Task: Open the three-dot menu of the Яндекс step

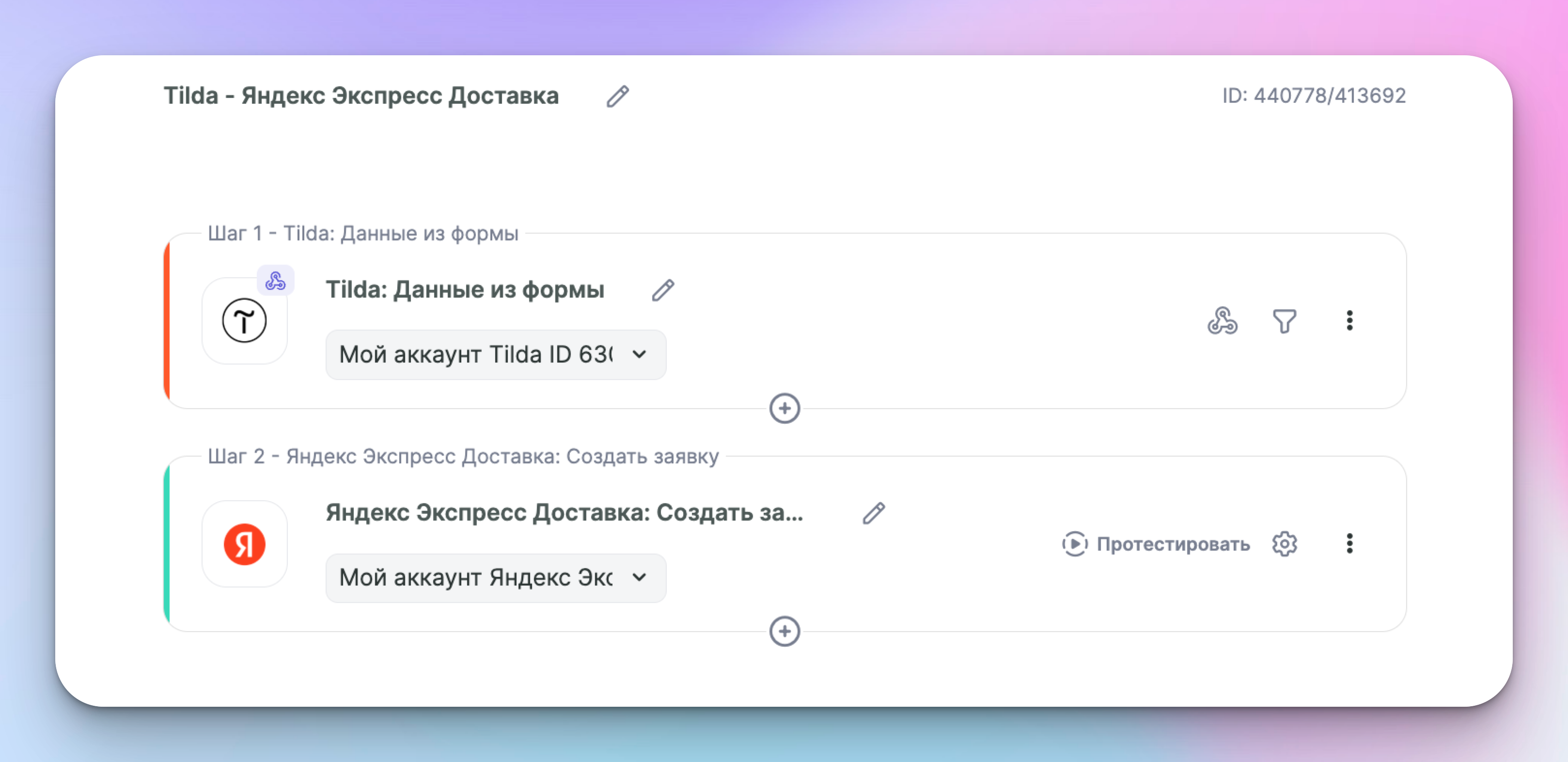Action: point(1349,543)
